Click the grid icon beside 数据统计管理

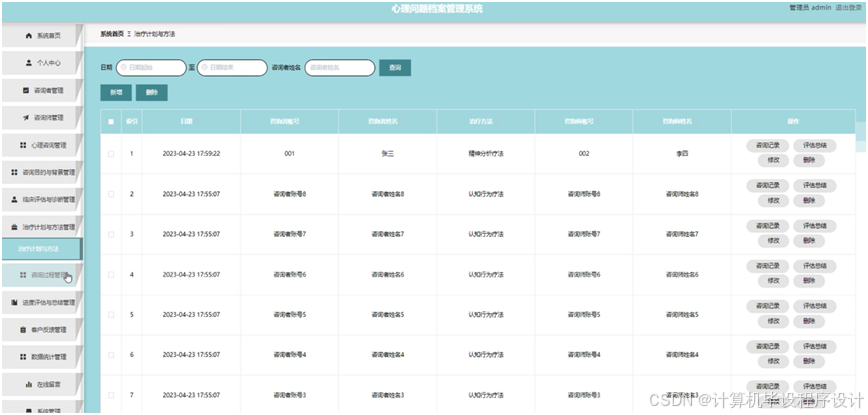(x=23, y=357)
